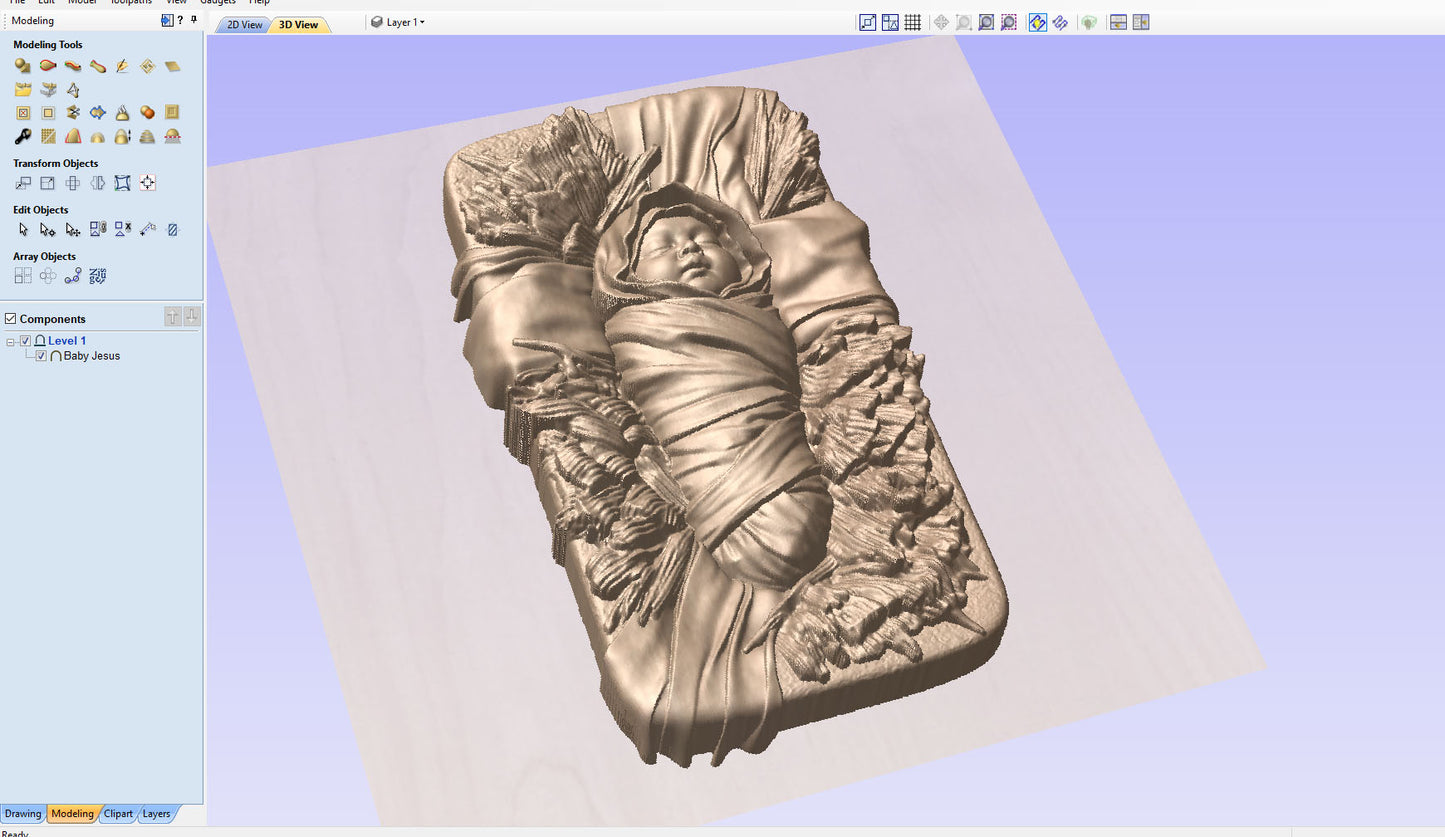Click the open folder icon in Modeling Tools

tap(22, 90)
